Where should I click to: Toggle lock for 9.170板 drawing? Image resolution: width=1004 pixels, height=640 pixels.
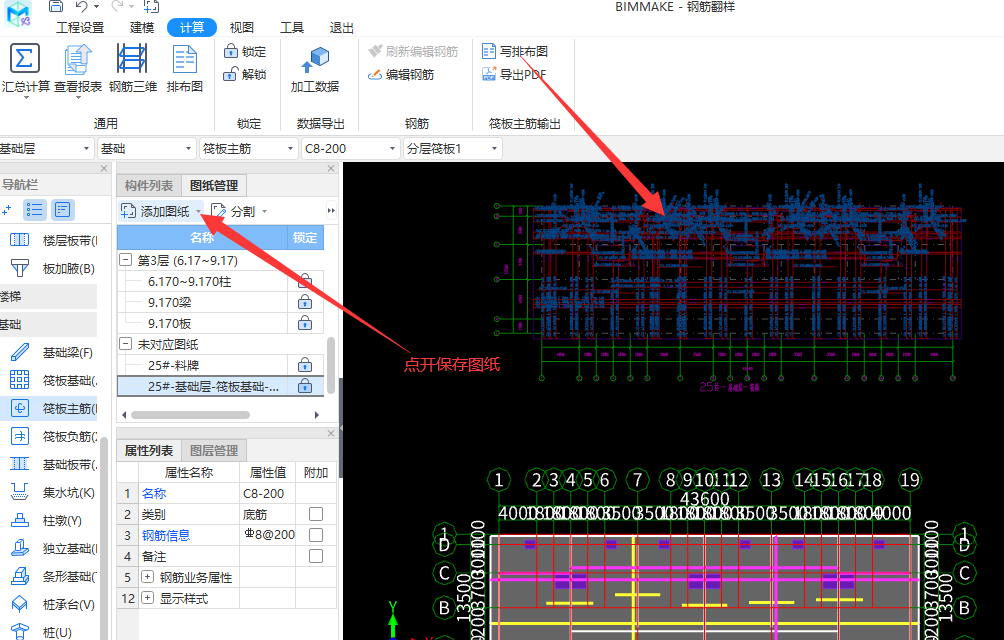click(305, 323)
